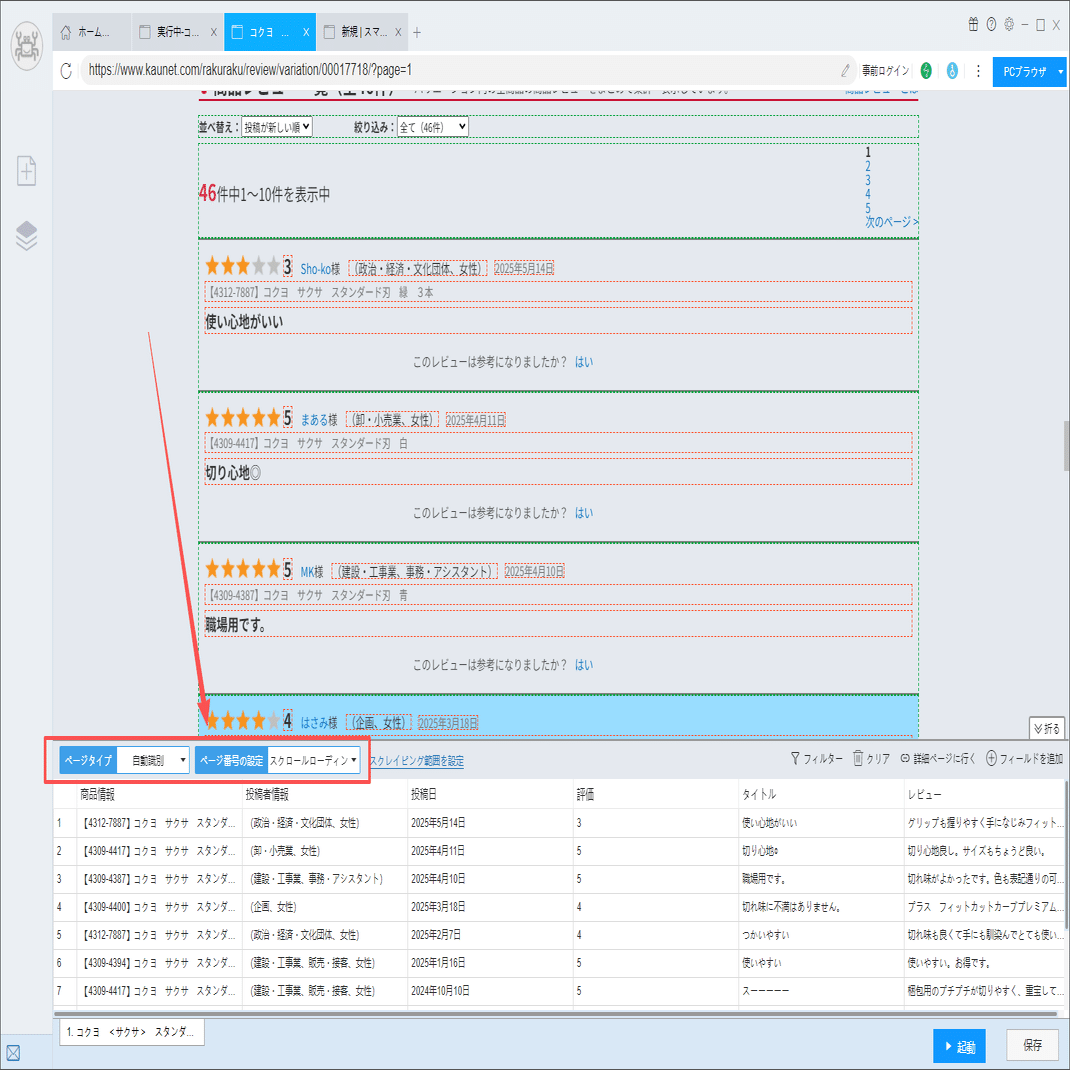Click 事前ログイン pre-login button
This screenshot has width=1070, height=1070.
(885, 70)
